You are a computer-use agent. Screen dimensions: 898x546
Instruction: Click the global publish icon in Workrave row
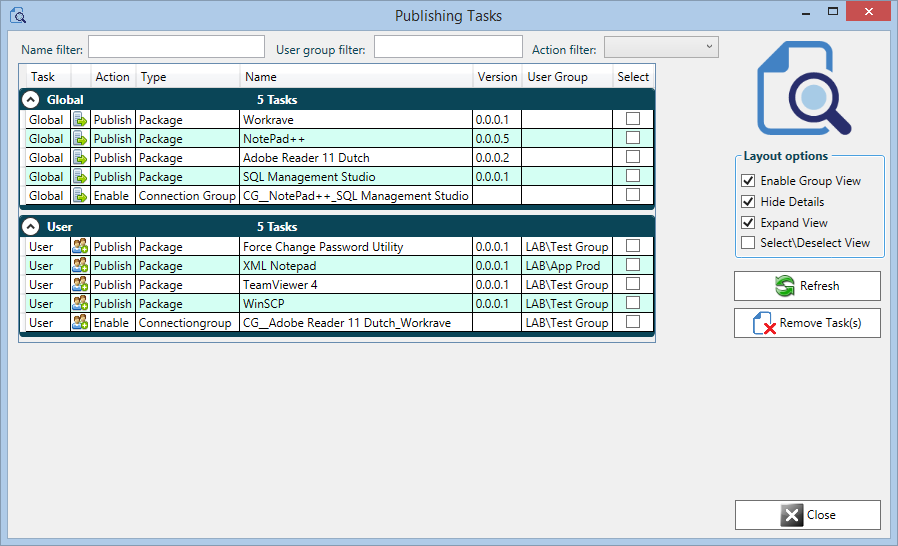[80, 120]
